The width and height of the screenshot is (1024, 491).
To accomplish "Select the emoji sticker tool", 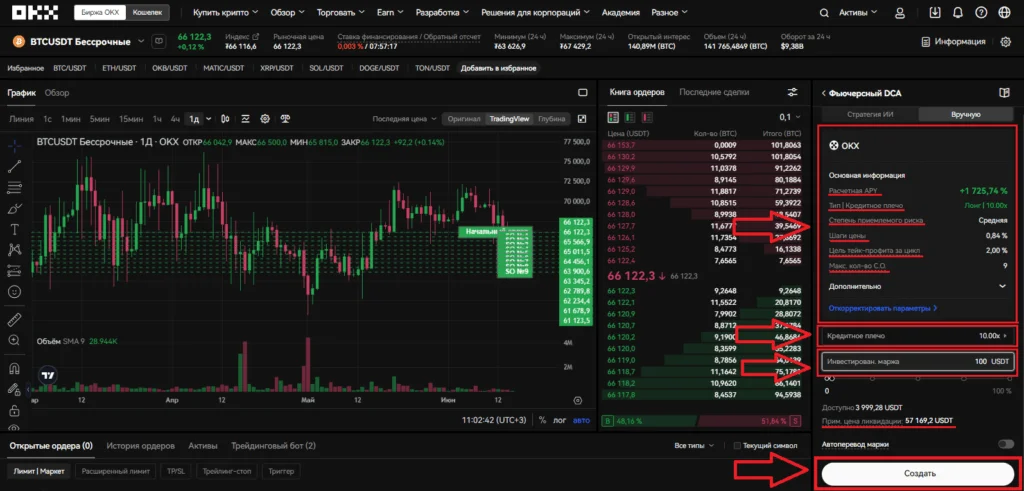I will 14,291.
